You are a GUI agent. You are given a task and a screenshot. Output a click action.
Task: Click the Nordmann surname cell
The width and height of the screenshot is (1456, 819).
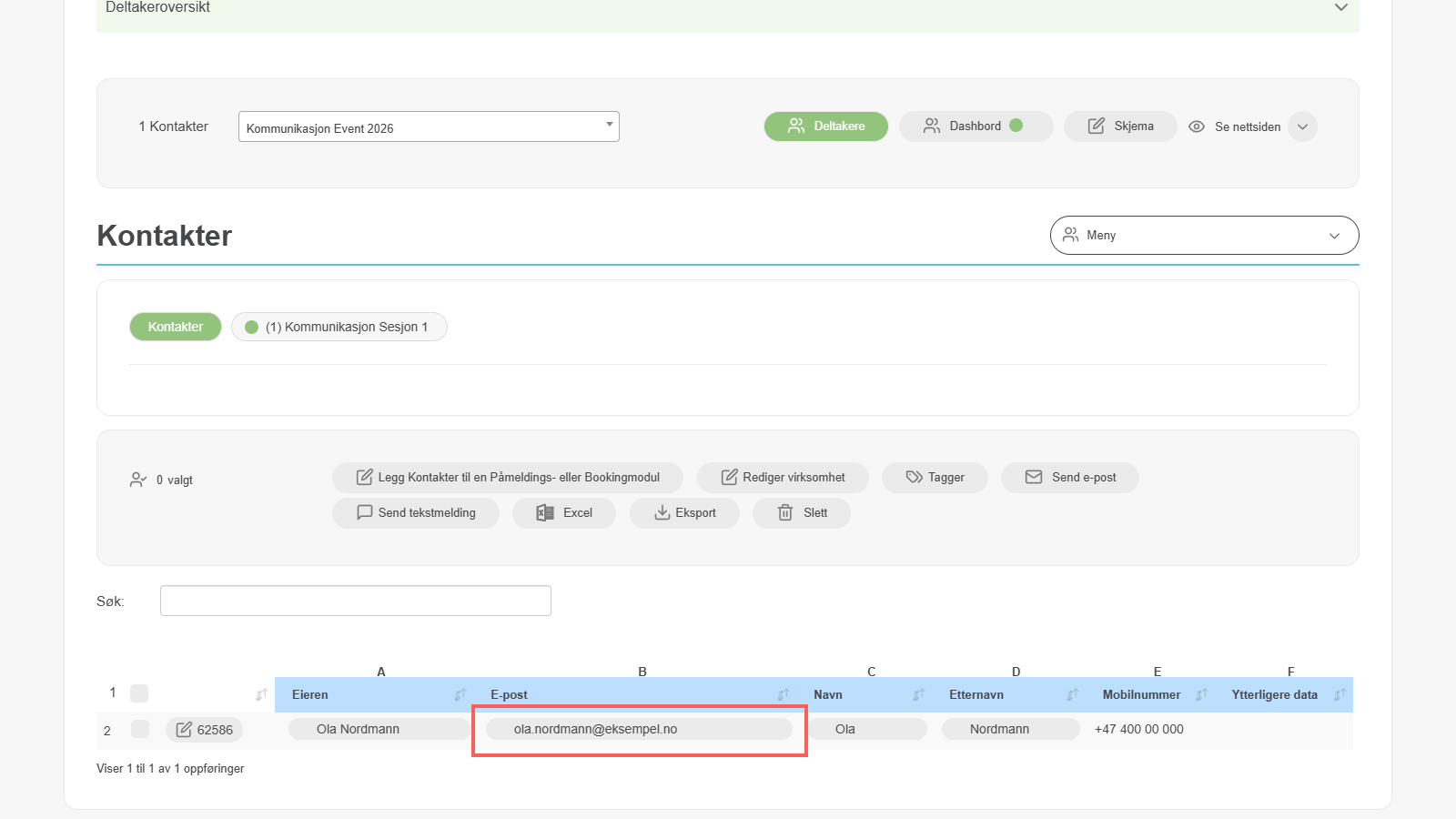pos(1010,729)
